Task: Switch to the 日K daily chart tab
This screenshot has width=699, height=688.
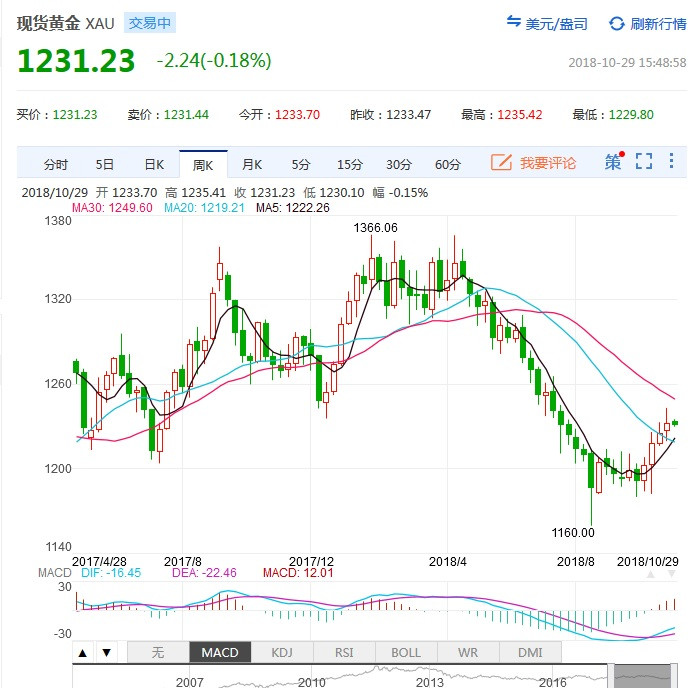Action: pos(154,164)
